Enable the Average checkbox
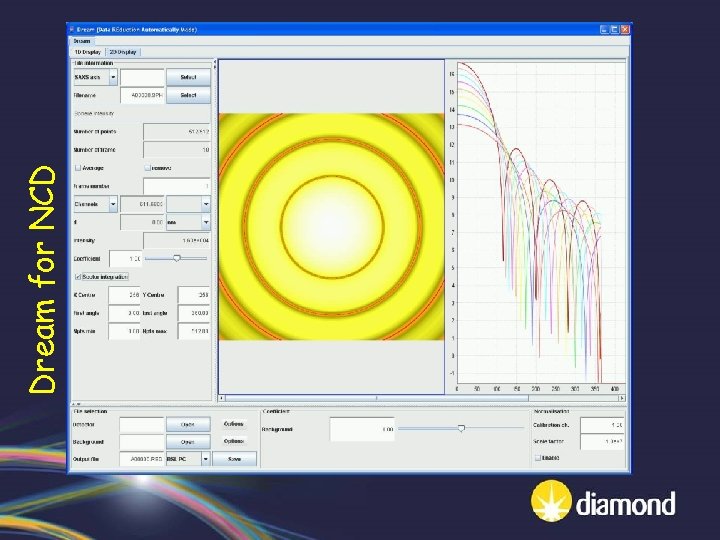 pos(78,168)
